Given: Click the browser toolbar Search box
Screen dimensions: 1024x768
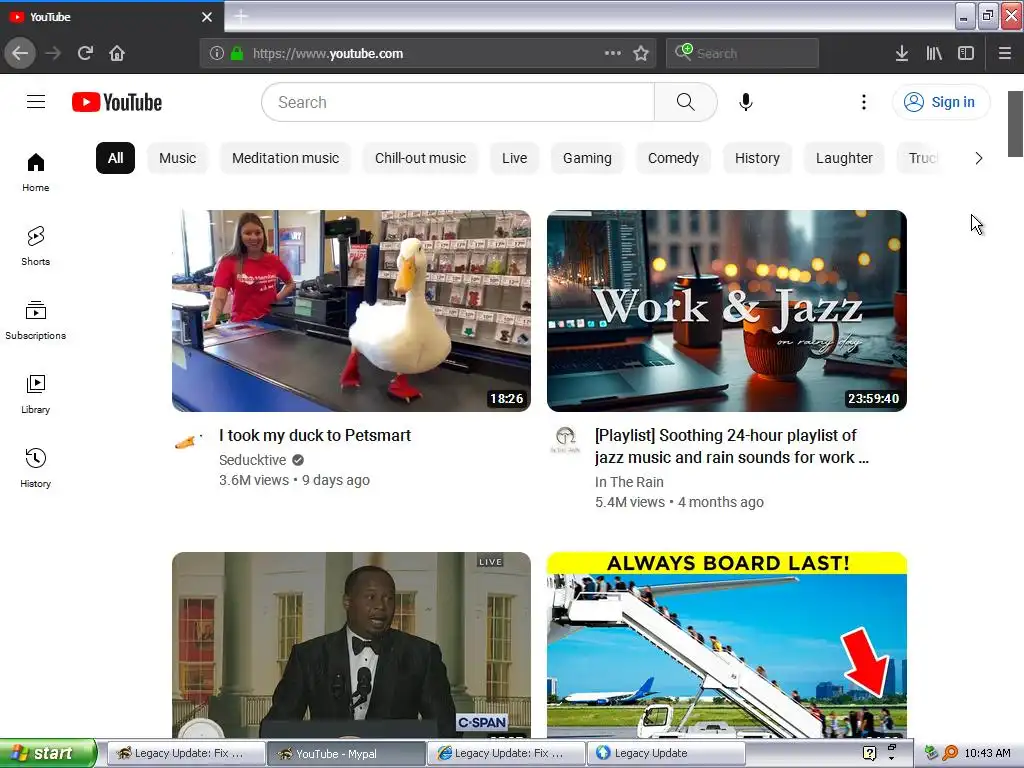Looking at the screenshot, I should click(x=743, y=53).
